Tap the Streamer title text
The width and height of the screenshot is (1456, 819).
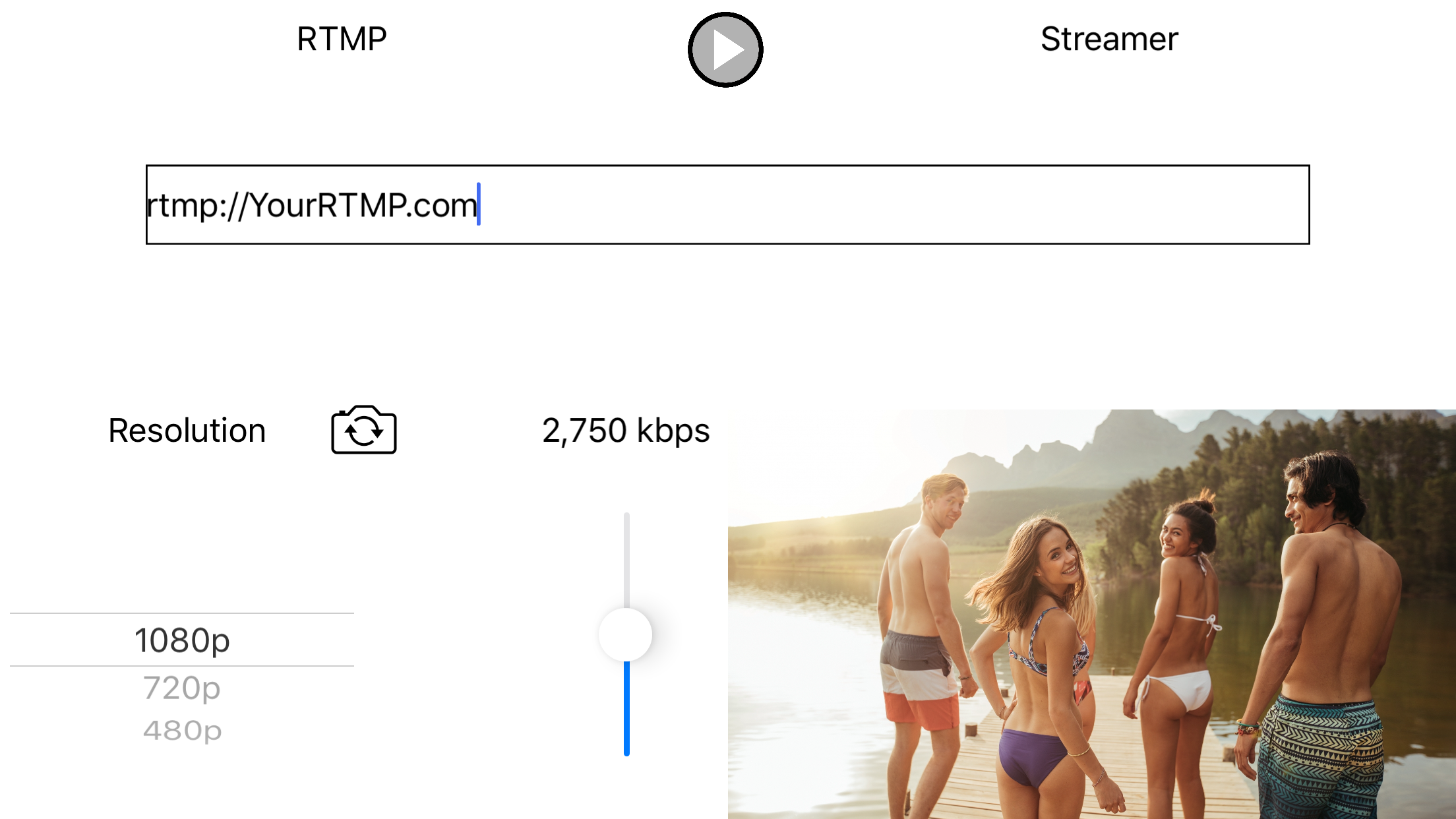click(x=1108, y=39)
